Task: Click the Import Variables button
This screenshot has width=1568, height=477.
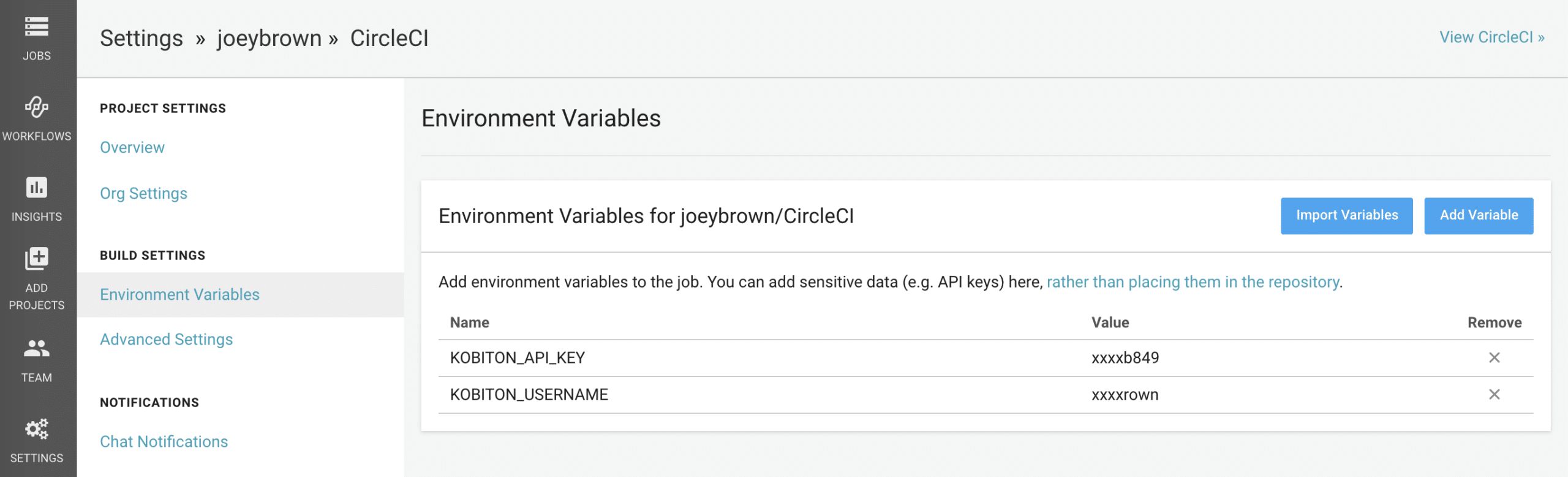Action: tap(1346, 215)
